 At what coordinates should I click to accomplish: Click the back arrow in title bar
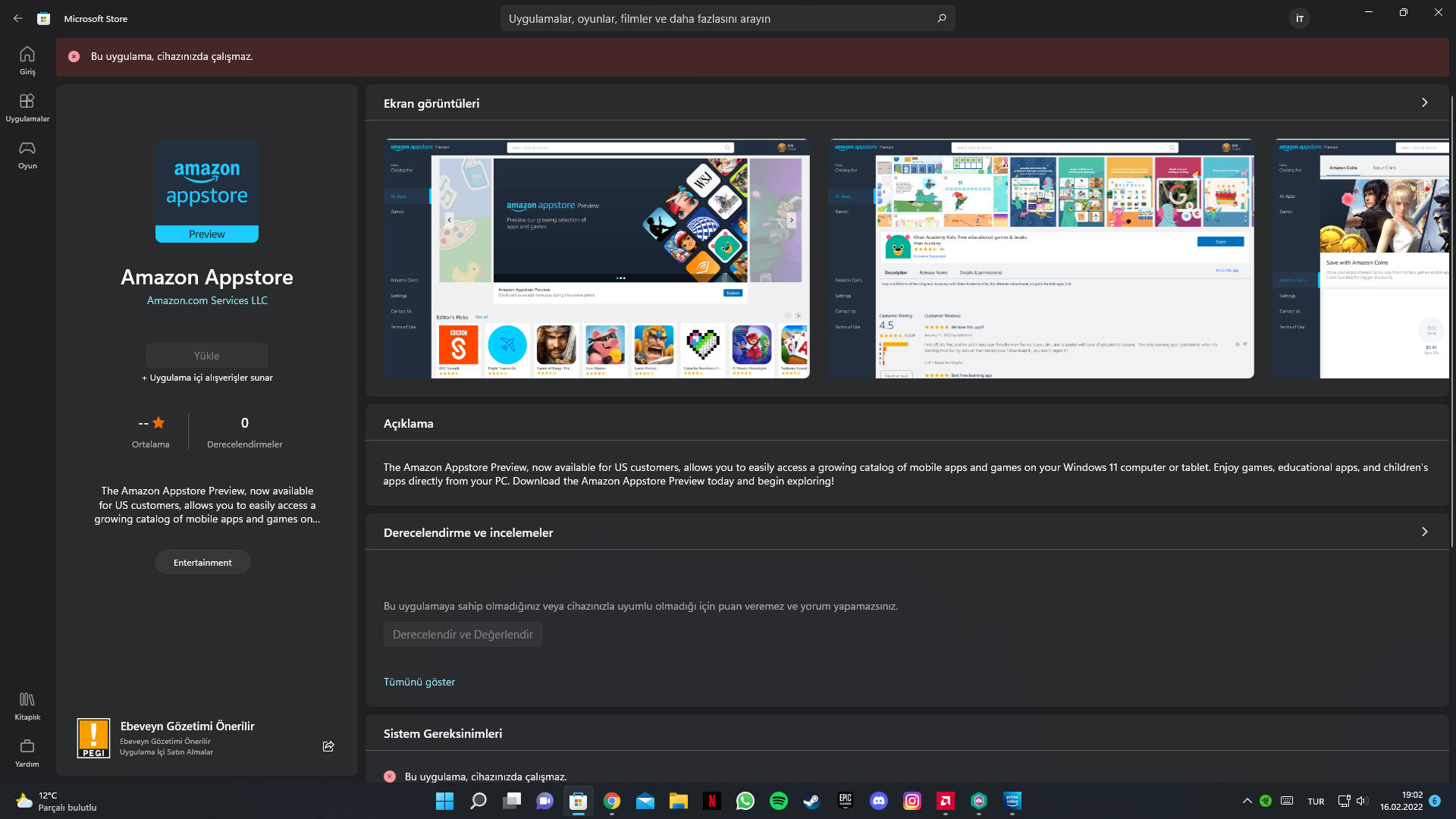(x=17, y=18)
